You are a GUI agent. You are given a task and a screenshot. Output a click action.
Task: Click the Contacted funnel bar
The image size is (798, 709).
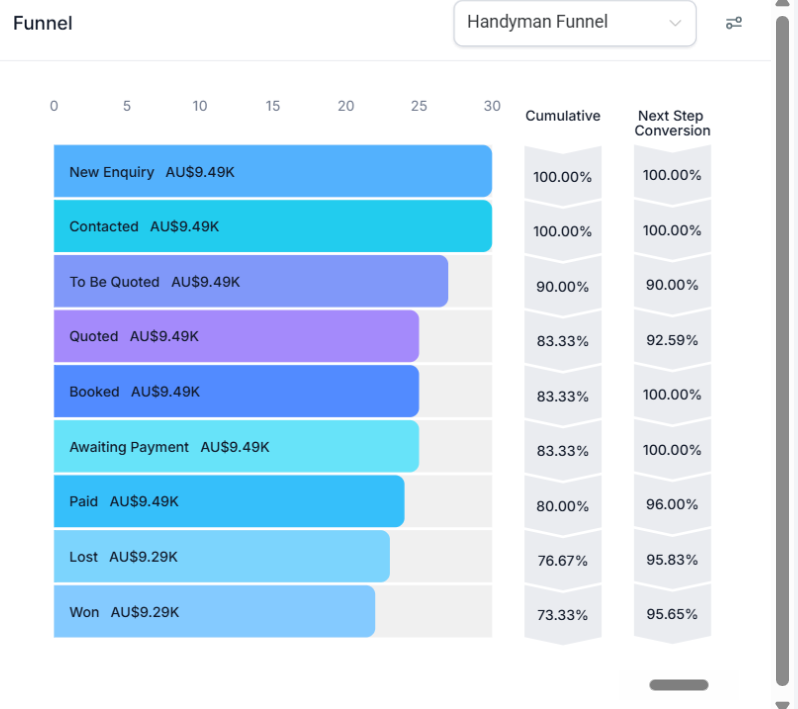[x=273, y=226]
